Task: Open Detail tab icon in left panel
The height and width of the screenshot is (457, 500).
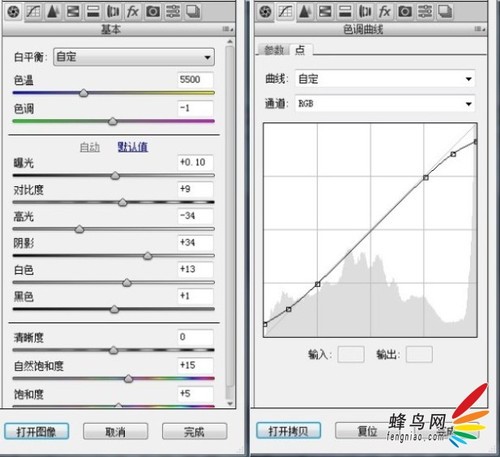Action: click(53, 12)
